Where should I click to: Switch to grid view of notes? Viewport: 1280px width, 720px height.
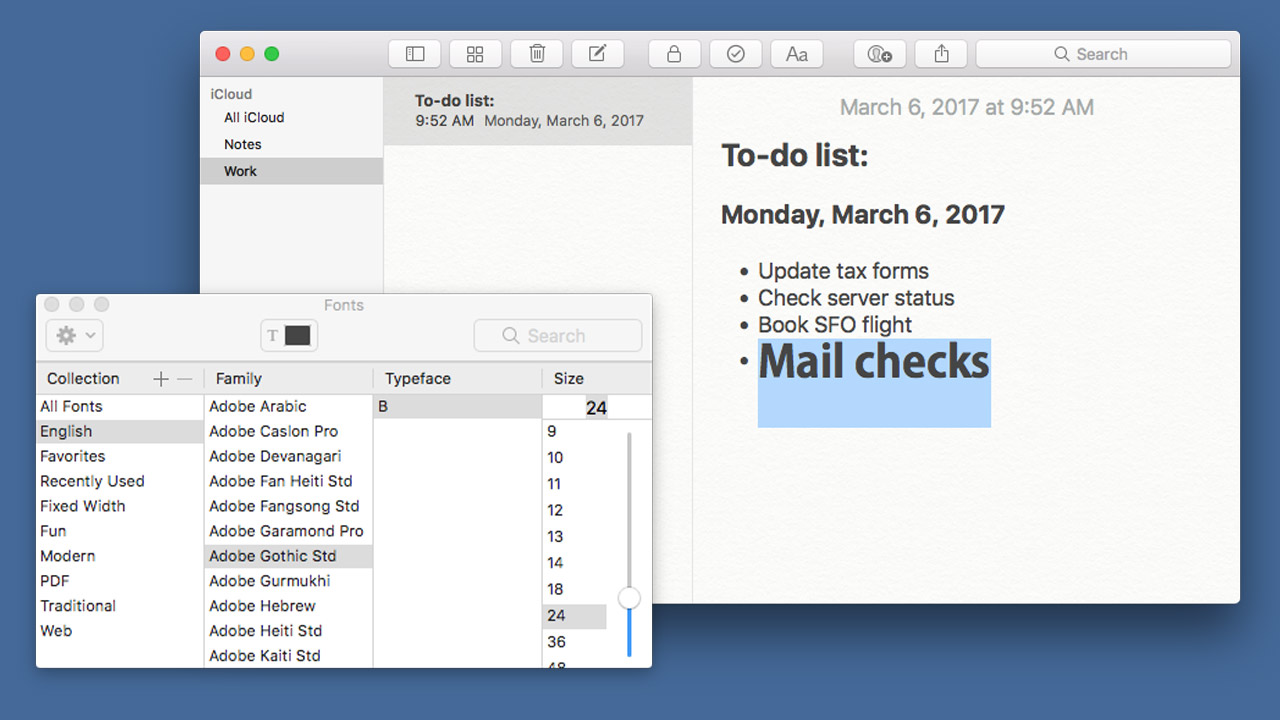coord(475,53)
